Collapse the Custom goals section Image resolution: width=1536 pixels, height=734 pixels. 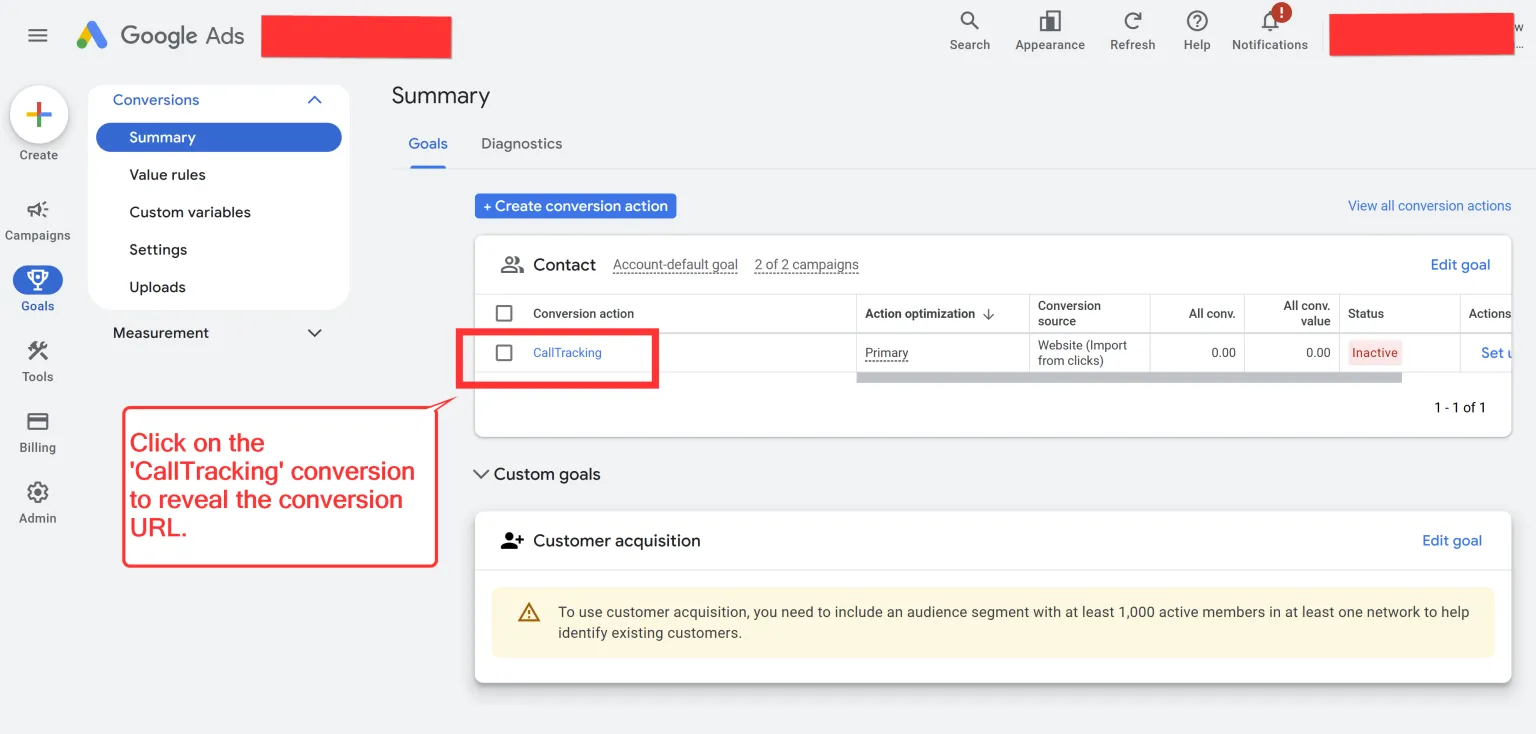click(481, 474)
